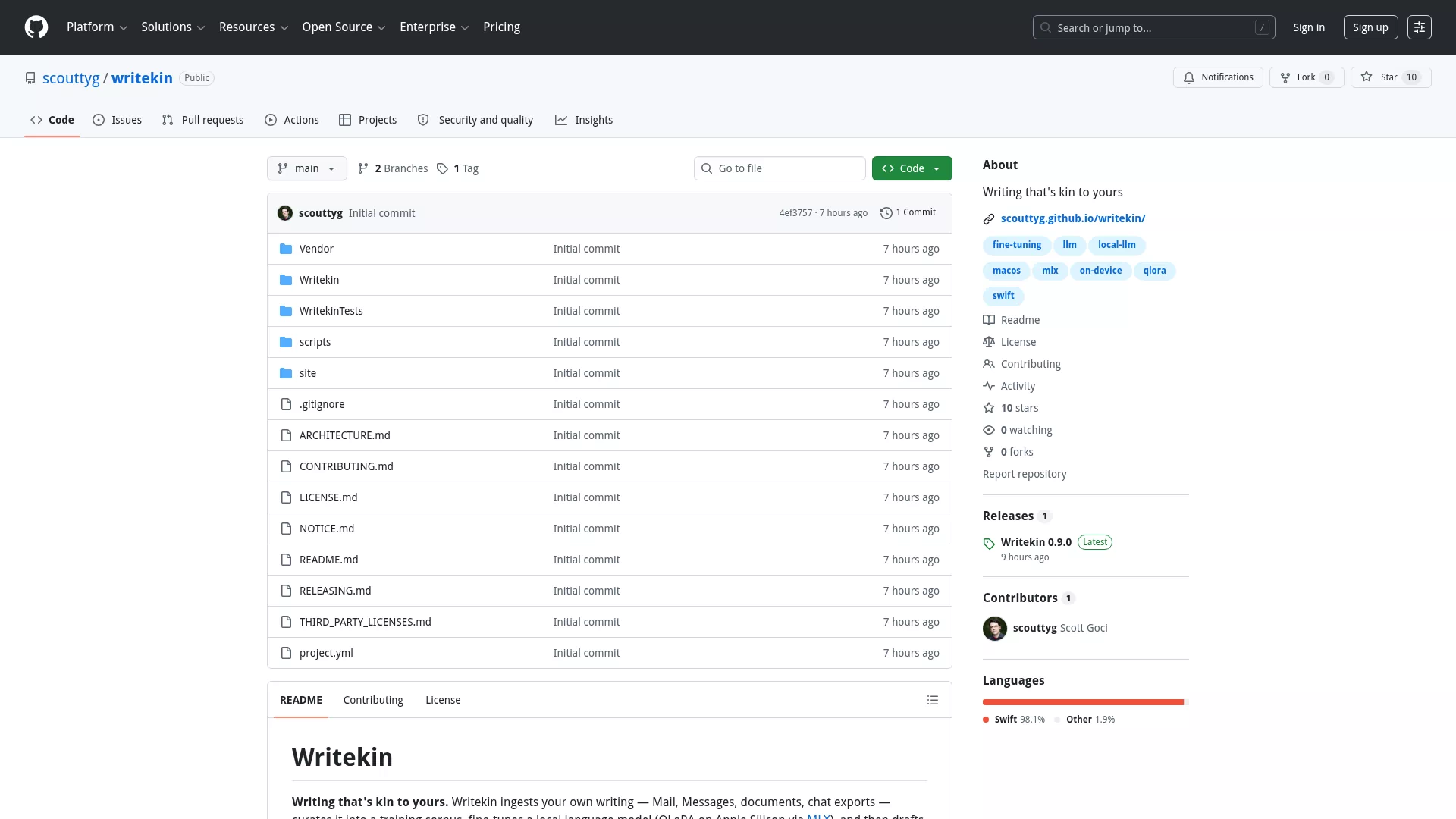The width and height of the screenshot is (1456, 819).
Task: Click the search magnifier in header
Action: pyautogui.click(x=1046, y=27)
